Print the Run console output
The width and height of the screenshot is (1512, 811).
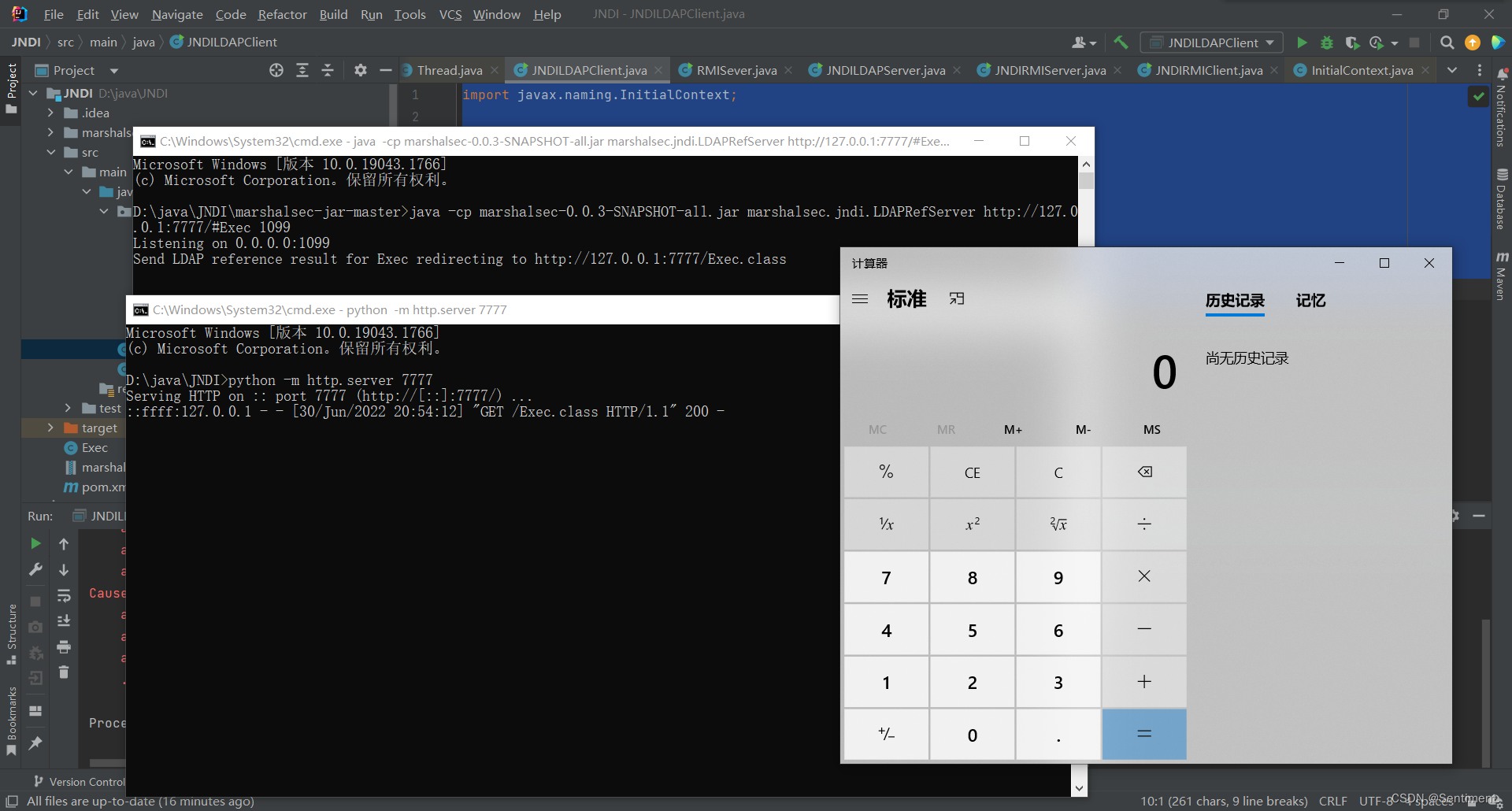pyautogui.click(x=64, y=646)
